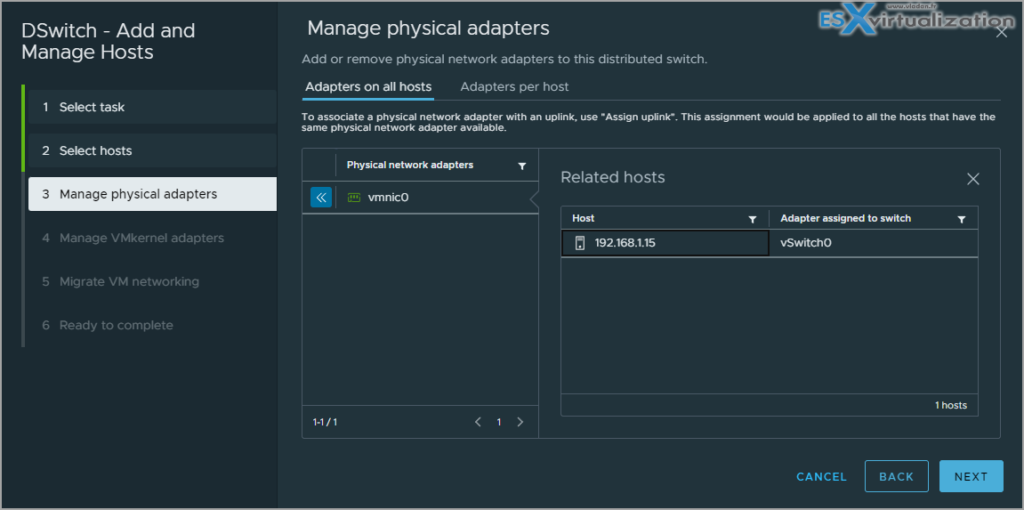
Task: Click the vSwitch0 cell in Related hosts
Action: (x=806, y=243)
